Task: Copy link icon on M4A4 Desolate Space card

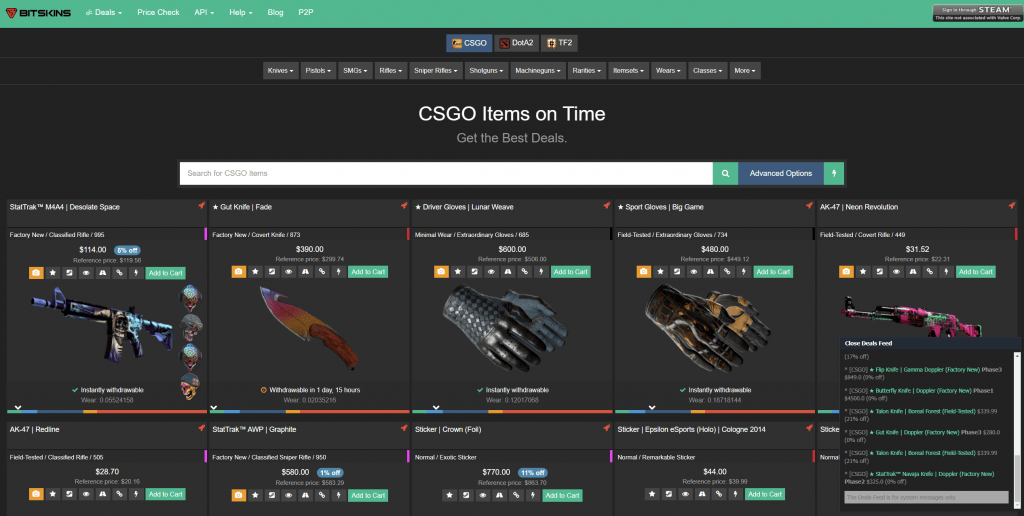Action: 120,273
